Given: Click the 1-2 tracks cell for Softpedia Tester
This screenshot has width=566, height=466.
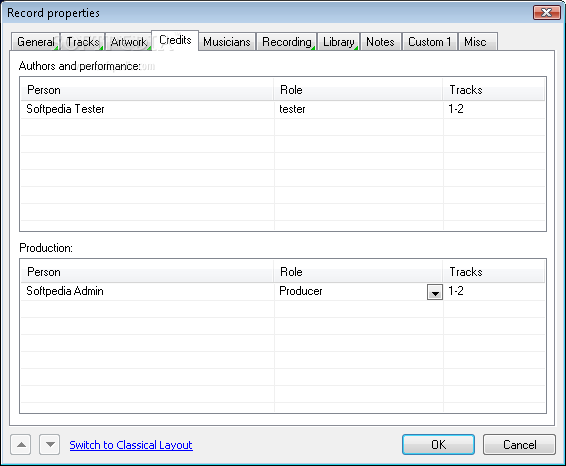Looking at the screenshot, I should [x=494, y=109].
